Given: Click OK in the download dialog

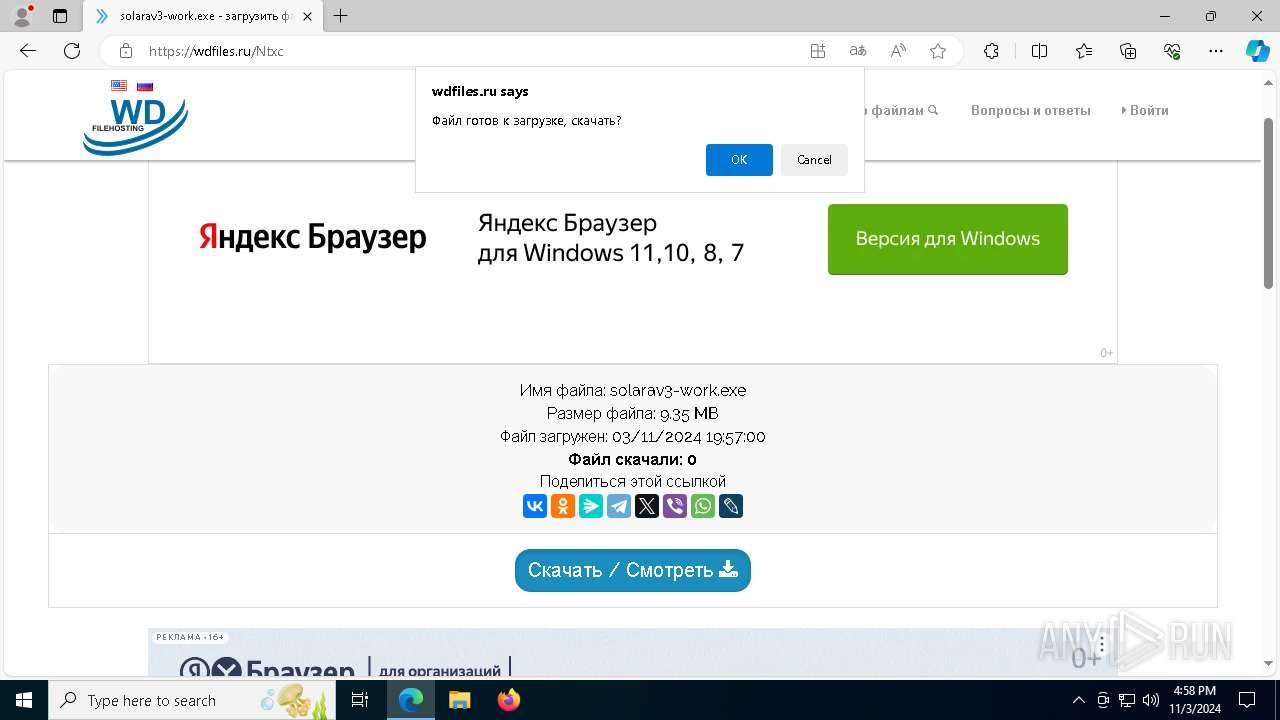Looking at the screenshot, I should [x=739, y=160].
